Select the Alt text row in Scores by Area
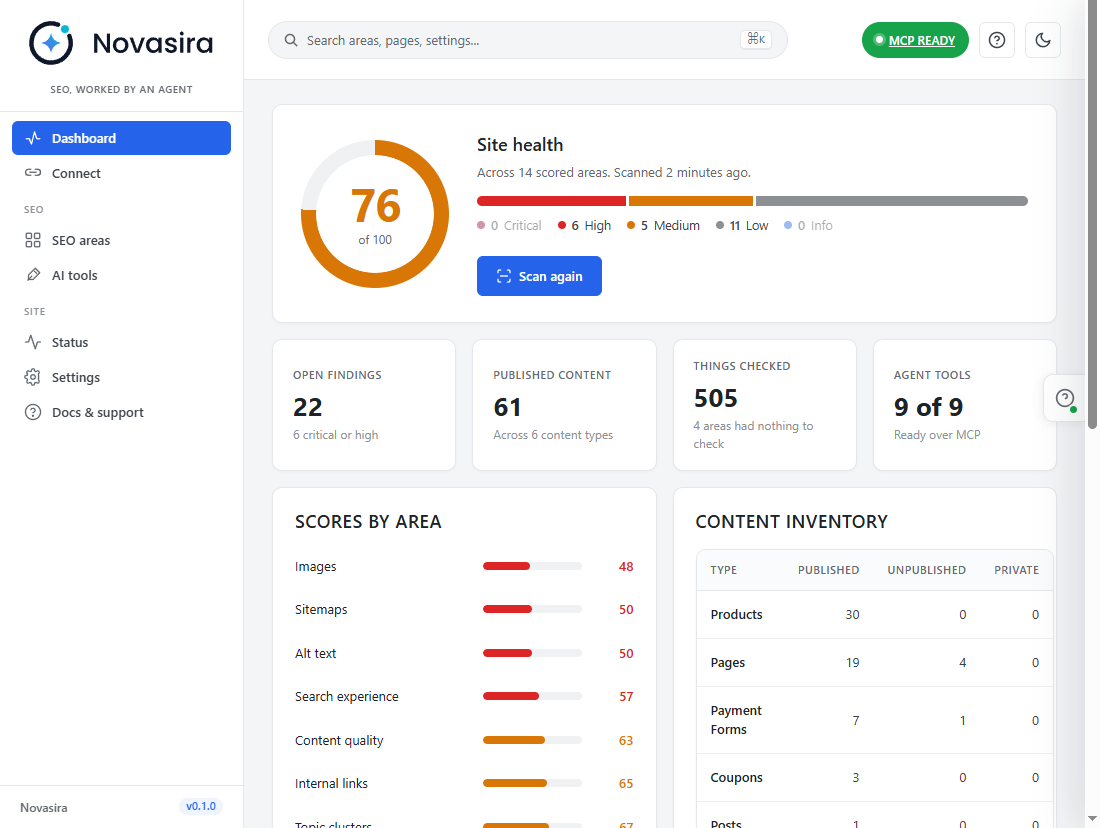1100x828 pixels. [464, 653]
